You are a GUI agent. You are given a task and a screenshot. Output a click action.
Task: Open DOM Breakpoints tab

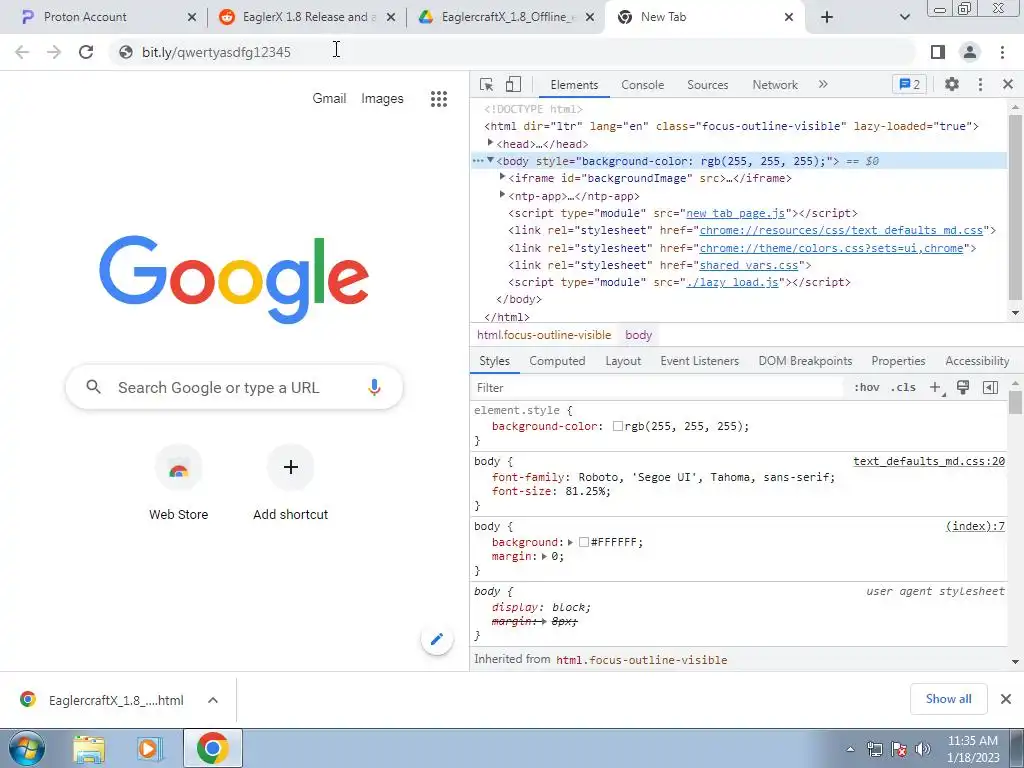pyautogui.click(x=805, y=360)
